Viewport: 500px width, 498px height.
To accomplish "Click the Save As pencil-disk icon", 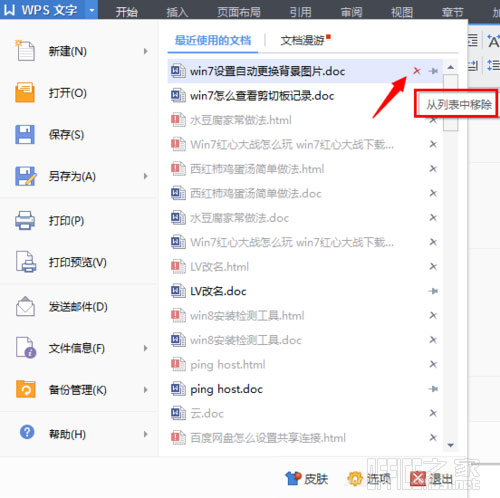I will point(25,176).
